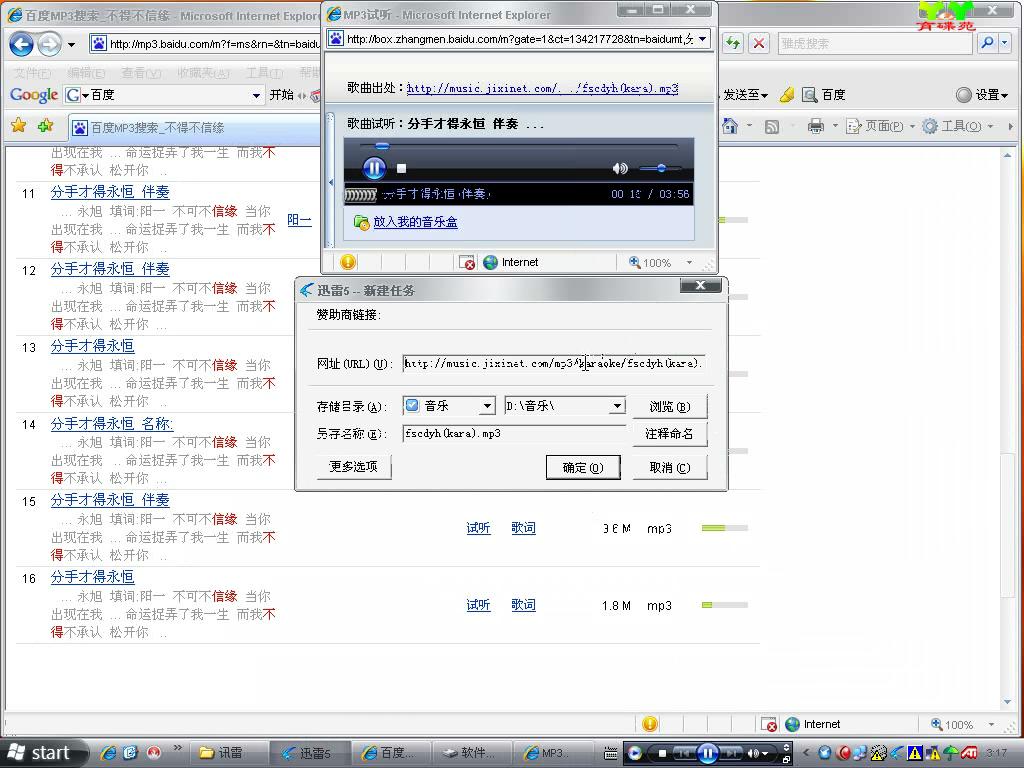Pause the song in the MP3试听 player
Viewport: 1024px width, 768px height.
point(374,168)
